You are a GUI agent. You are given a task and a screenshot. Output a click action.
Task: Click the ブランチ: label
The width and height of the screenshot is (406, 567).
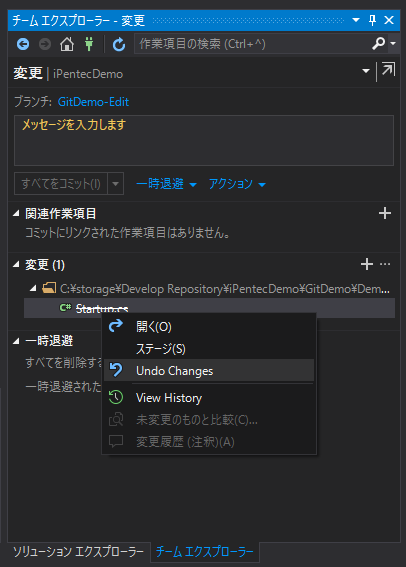[x=33, y=102]
